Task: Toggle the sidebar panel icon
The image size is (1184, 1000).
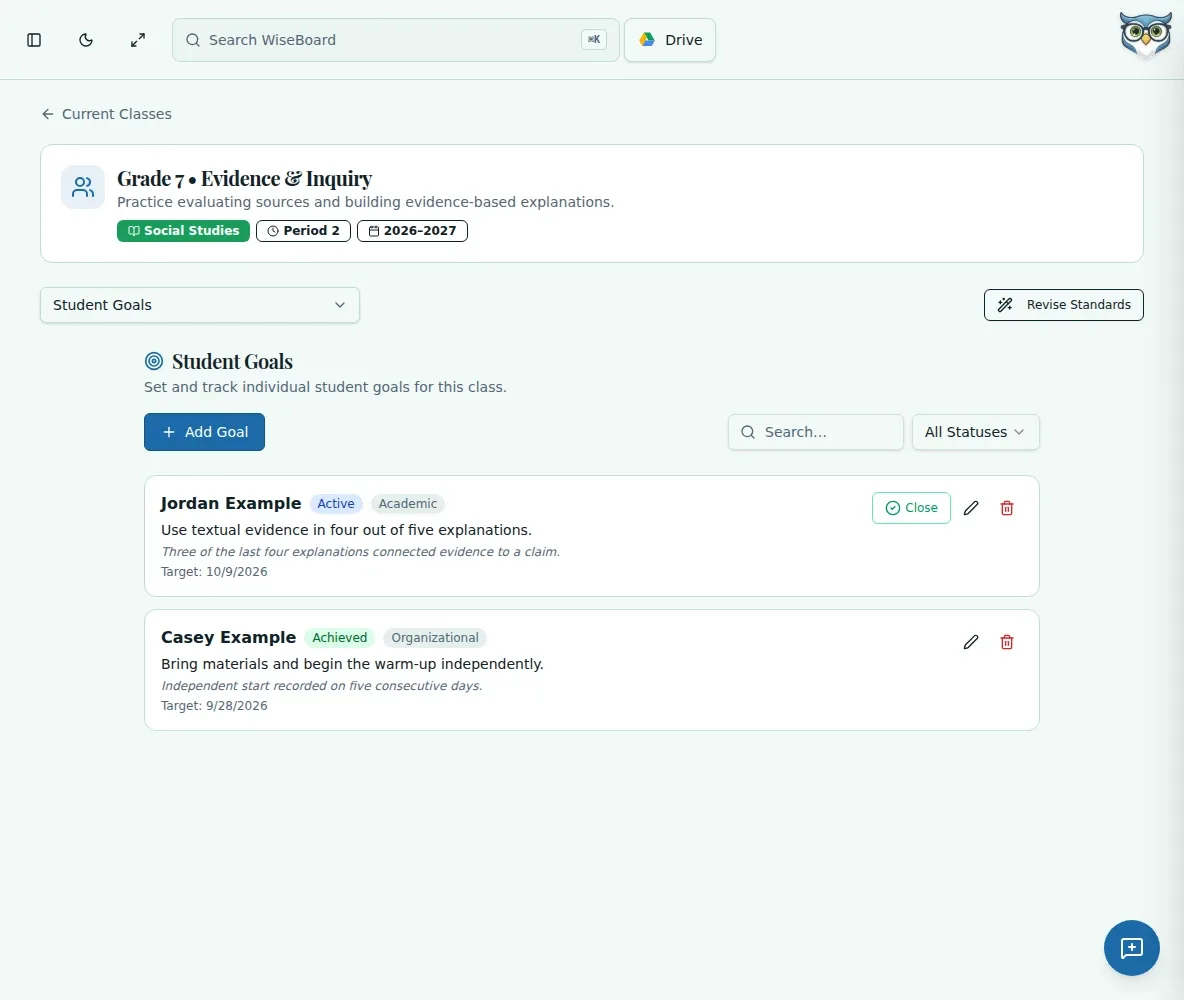Action: [x=34, y=40]
